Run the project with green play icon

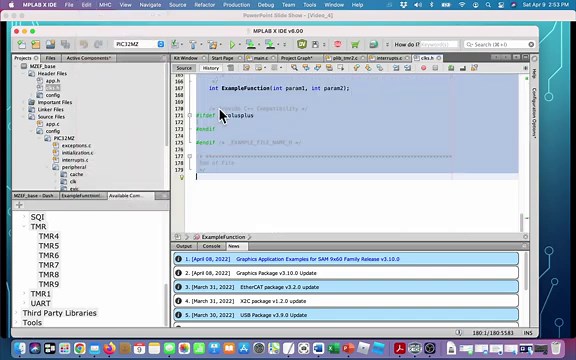point(232,44)
